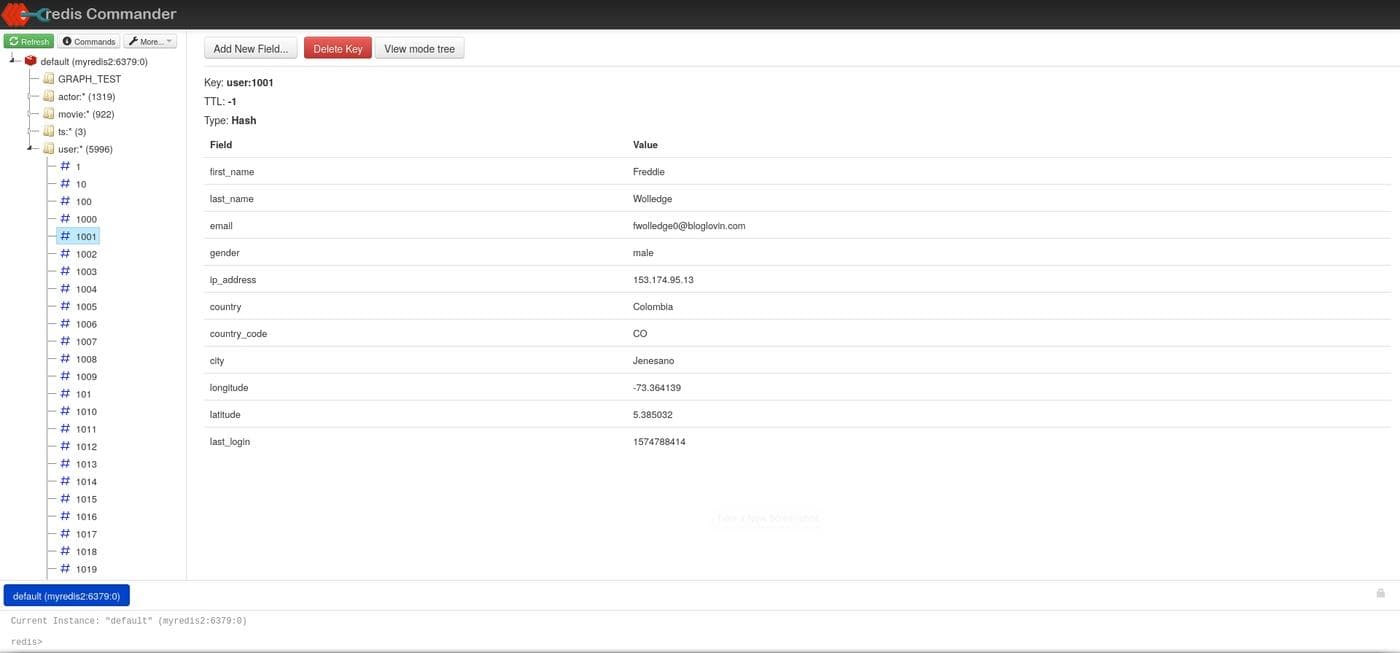Screen dimensions: 1400x653
Task: Open the More... dropdown menu
Action: pos(151,41)
